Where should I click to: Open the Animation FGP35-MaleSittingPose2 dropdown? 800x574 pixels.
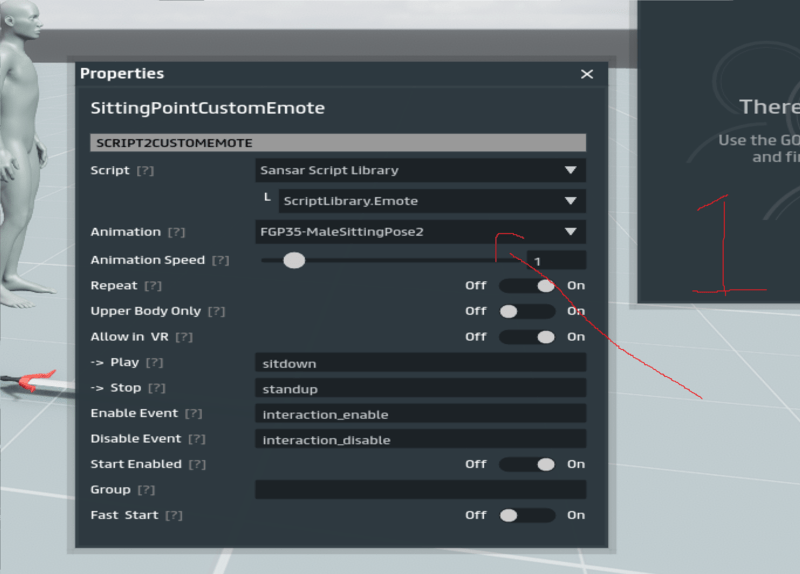pos(420,232)
